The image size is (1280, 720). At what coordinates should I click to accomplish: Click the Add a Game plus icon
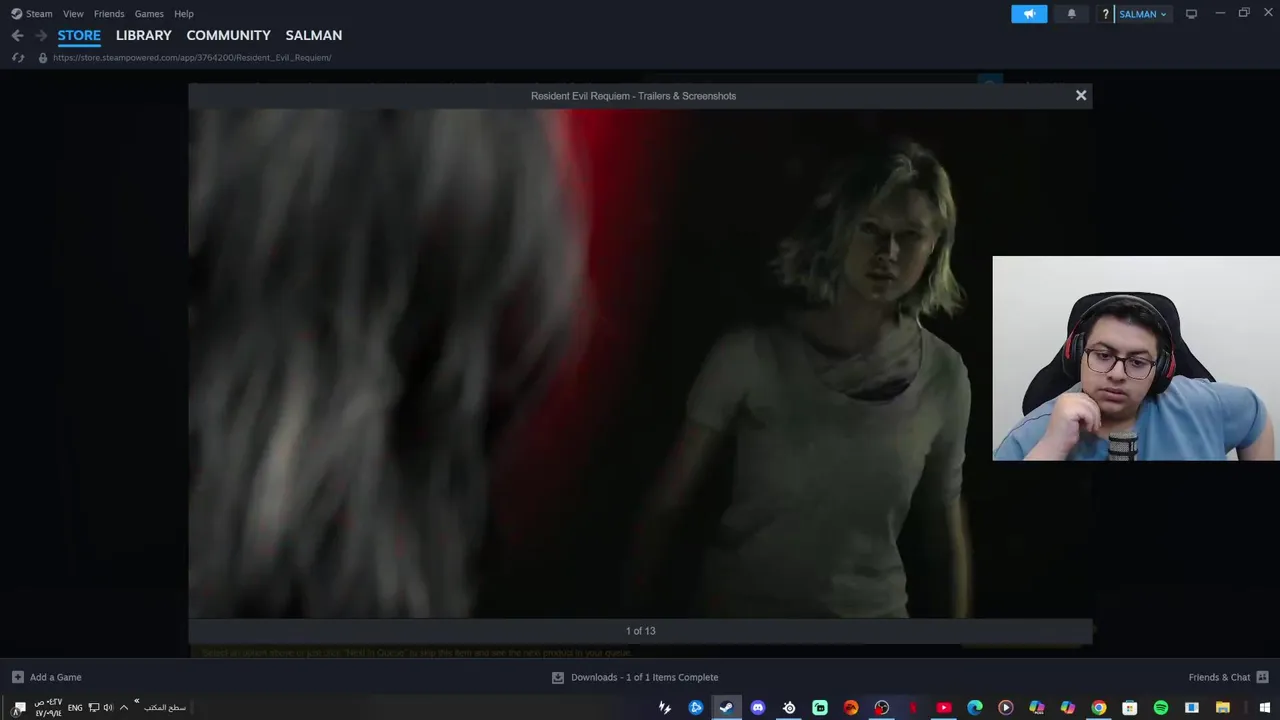17,677
